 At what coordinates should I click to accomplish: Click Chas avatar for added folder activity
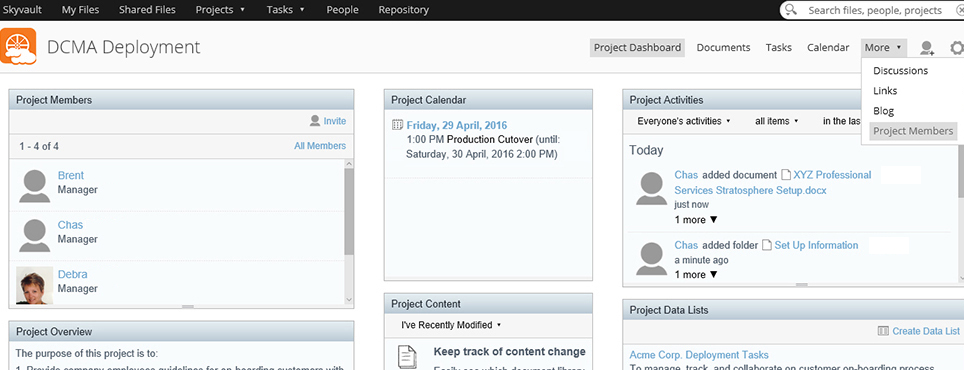651,259
